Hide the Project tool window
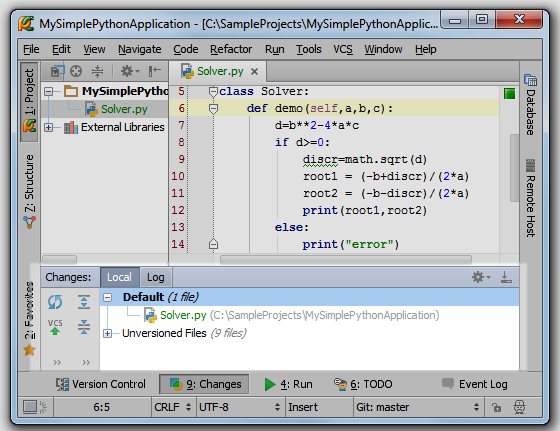The height and width of the screenshot is (431, 560). coord(154,71)
